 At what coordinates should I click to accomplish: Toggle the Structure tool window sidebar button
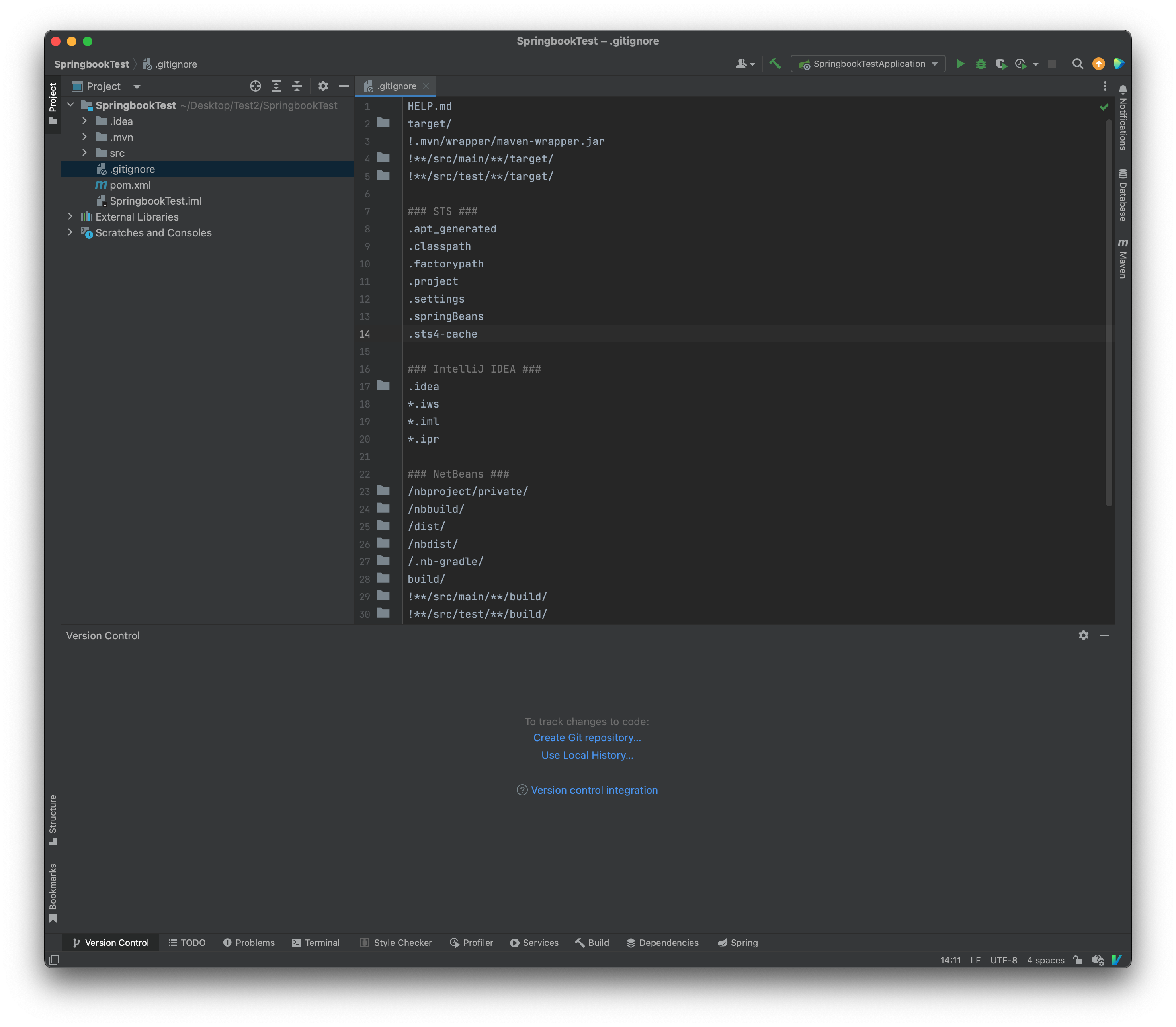click(53, 820)
